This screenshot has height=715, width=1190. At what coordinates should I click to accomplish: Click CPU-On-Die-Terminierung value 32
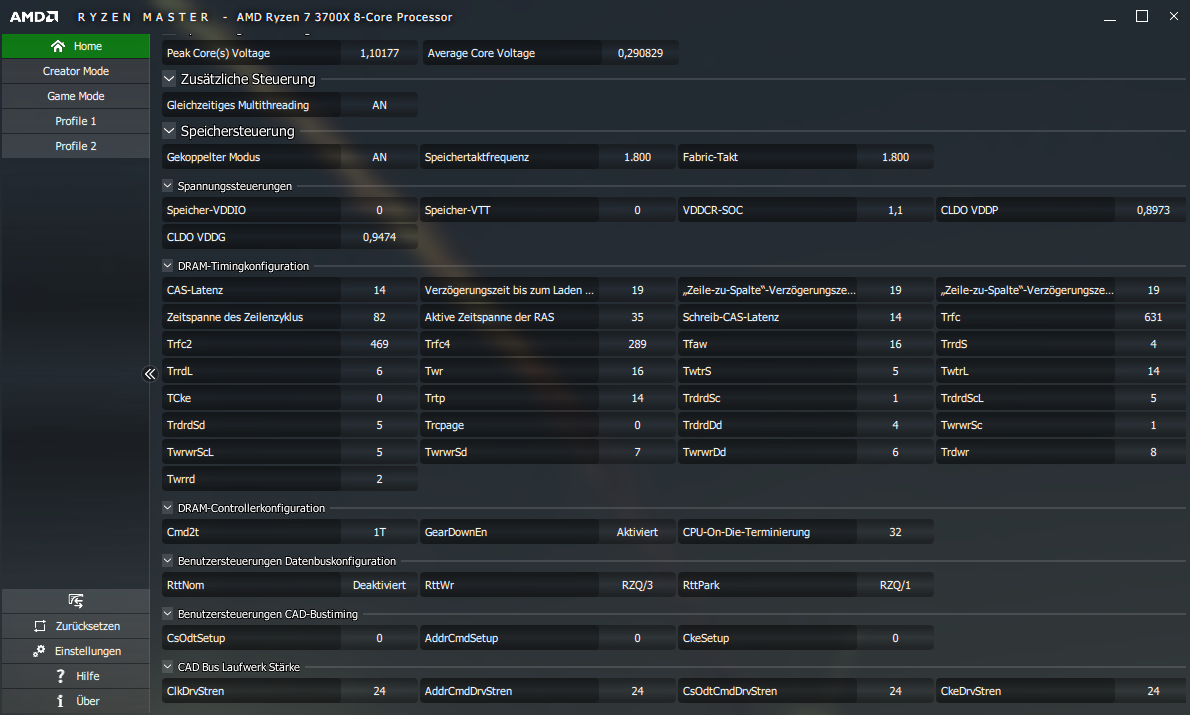tap(896, 532)
